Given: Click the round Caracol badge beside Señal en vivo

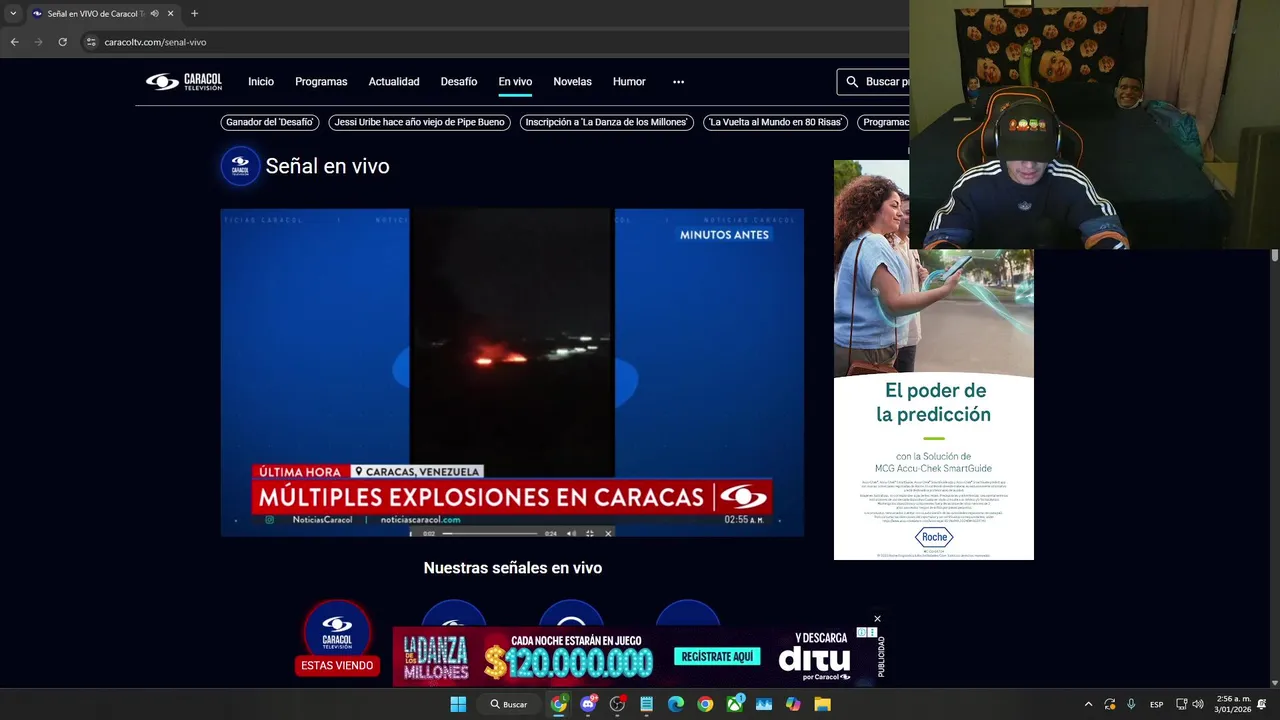Looking at the screenshot, I should click(240, 167).
